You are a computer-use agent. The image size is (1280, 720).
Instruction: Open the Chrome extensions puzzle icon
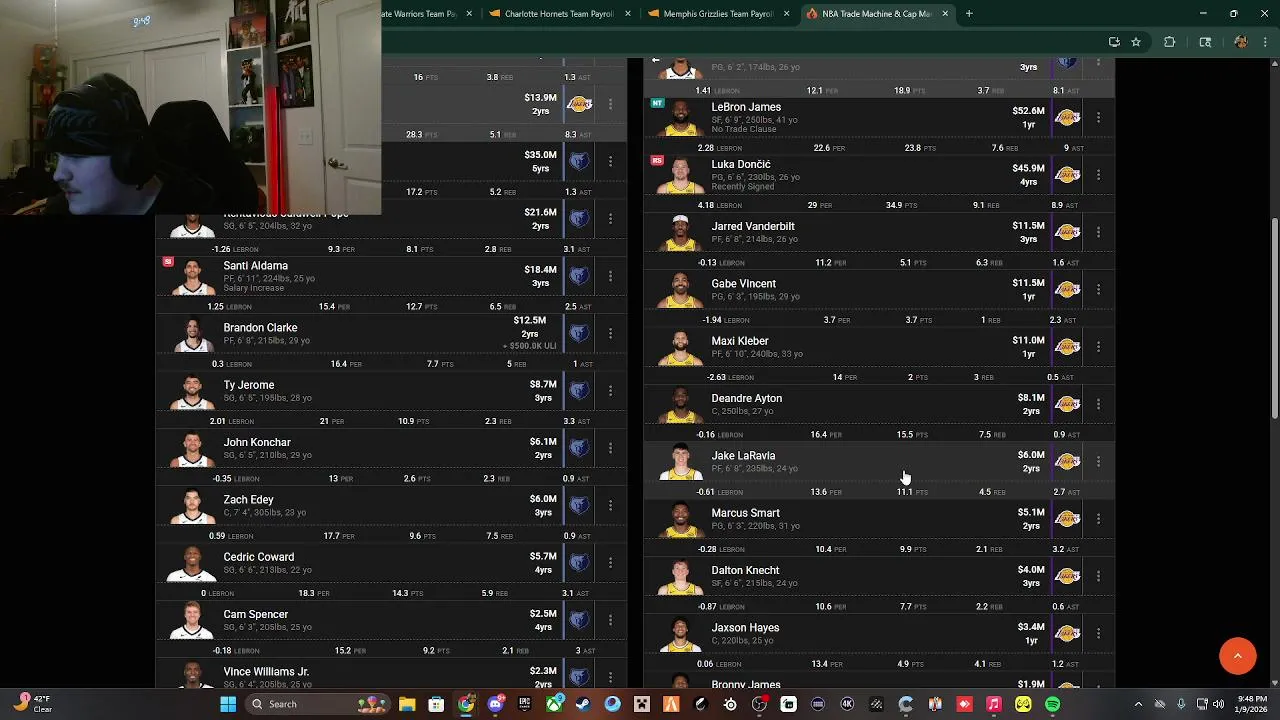[x=1169, y=42]
